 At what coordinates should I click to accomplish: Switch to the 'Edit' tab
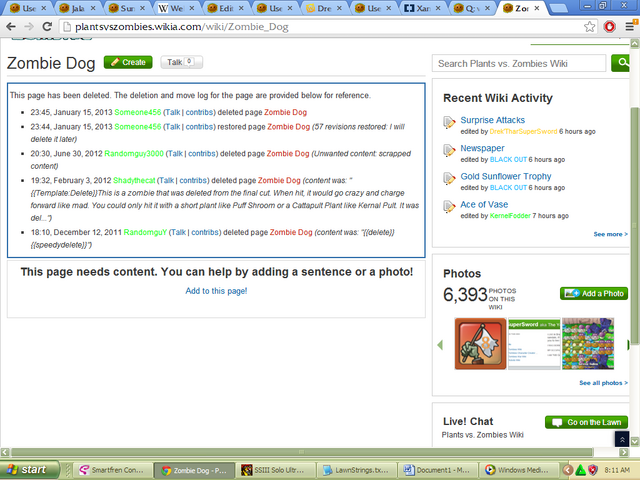click(x=226, y=8)
